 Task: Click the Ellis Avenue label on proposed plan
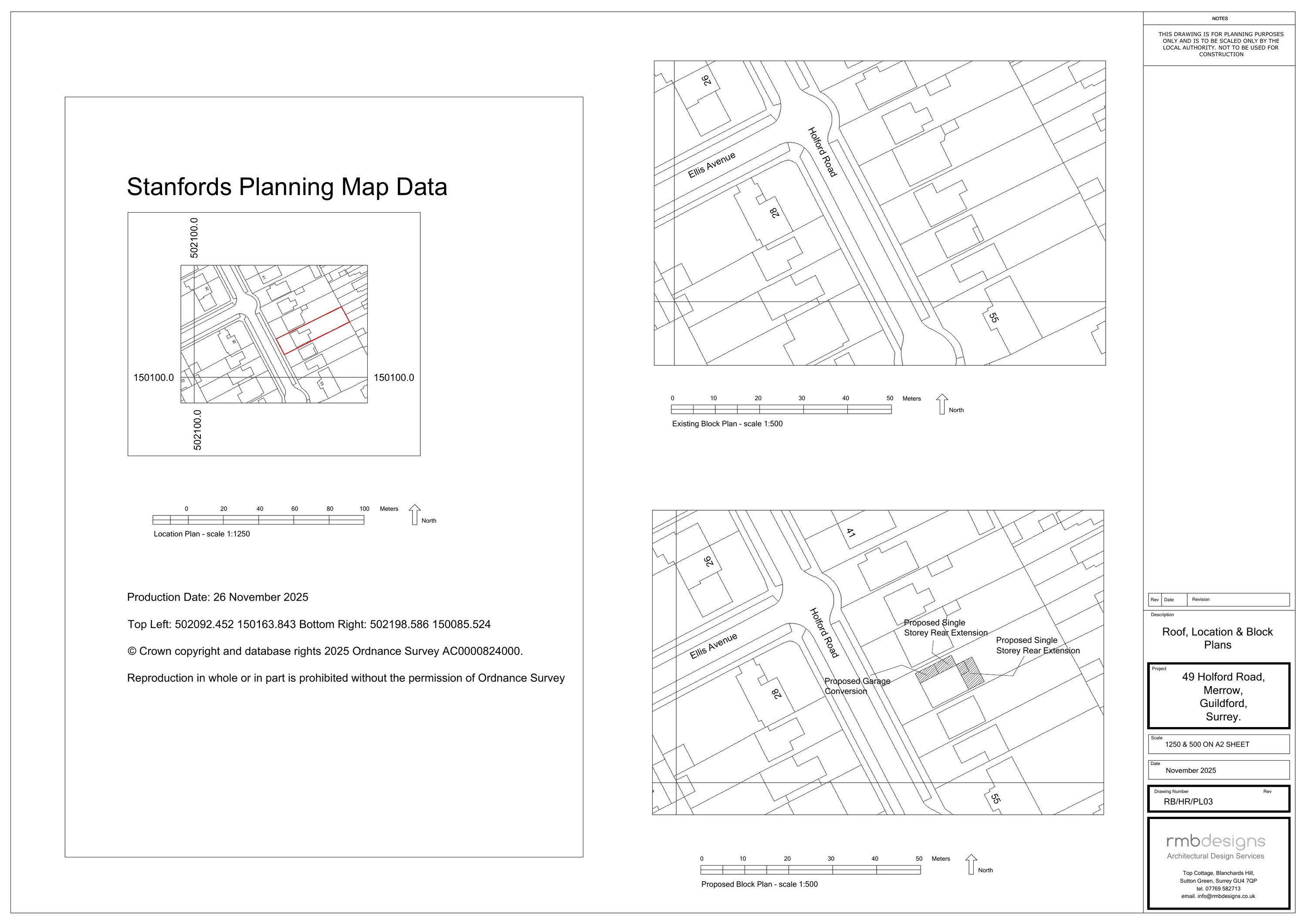[x=713, y=646]
